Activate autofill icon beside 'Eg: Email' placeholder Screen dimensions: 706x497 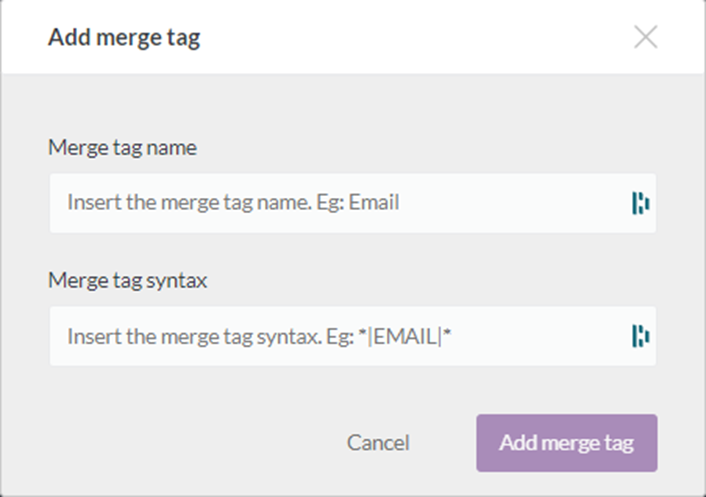(641, 203)
